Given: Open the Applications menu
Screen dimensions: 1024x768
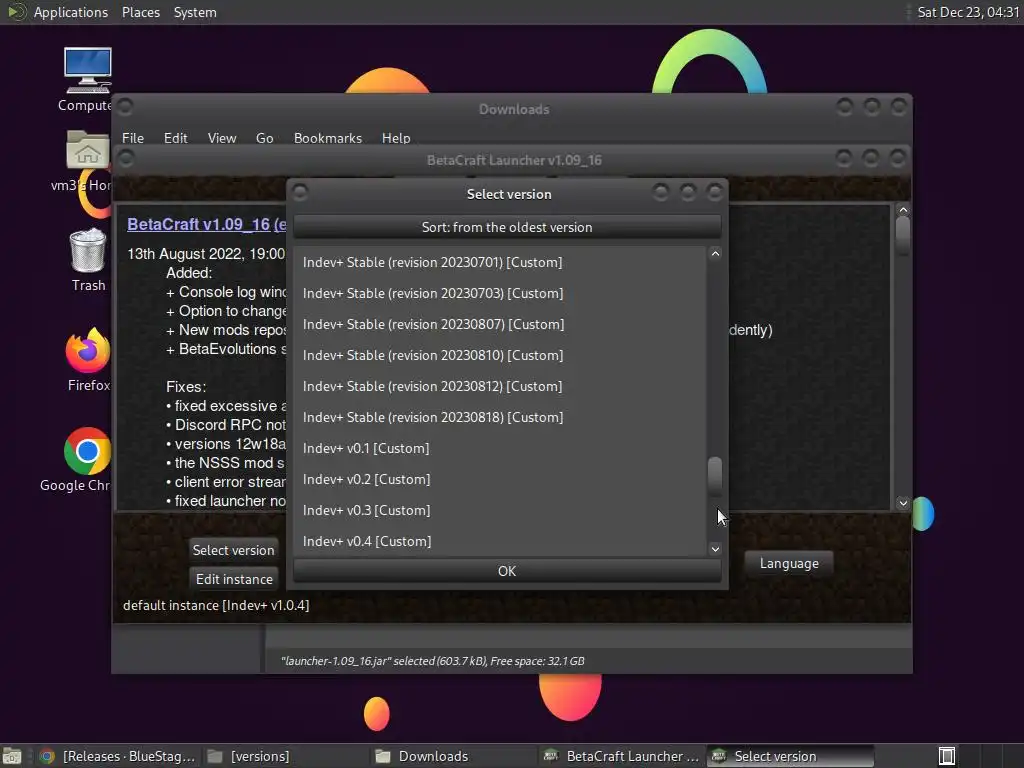Looking at the screenshot, I should (x=71, y=12).
